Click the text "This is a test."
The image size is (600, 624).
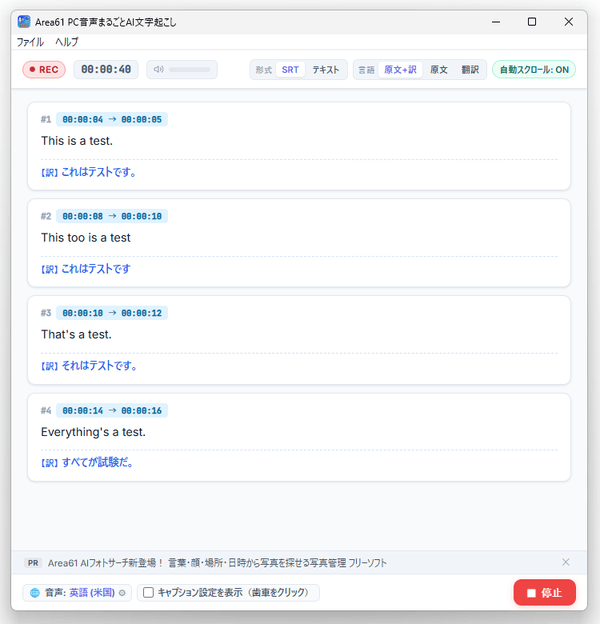77,141
